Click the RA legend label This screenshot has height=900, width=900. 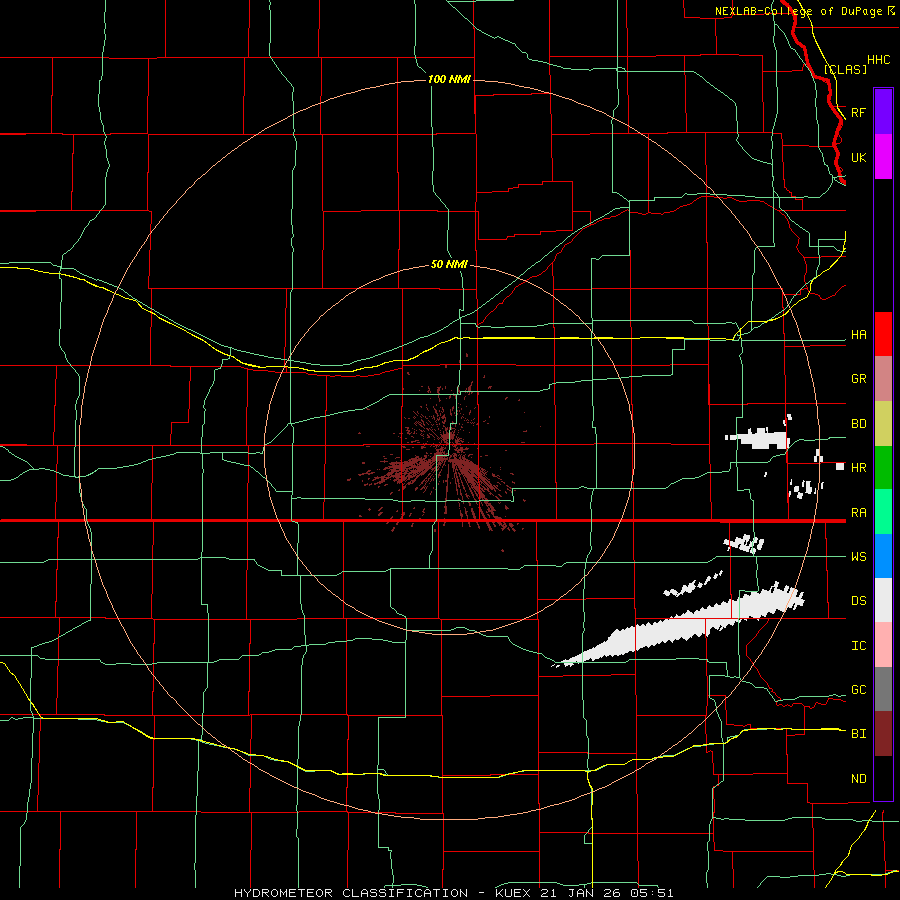pyautogui.click(x=859, y=513)
